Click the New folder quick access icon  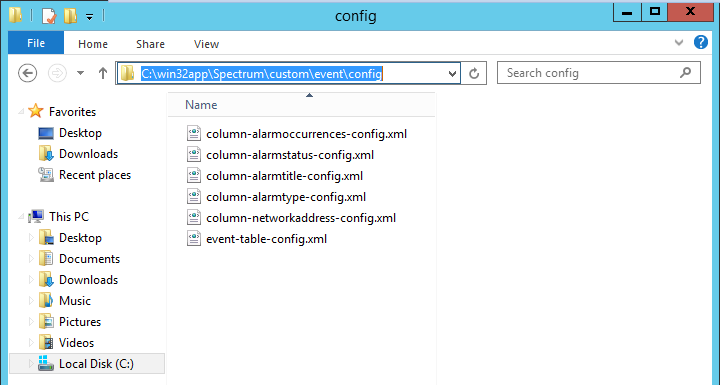point(70,16)
